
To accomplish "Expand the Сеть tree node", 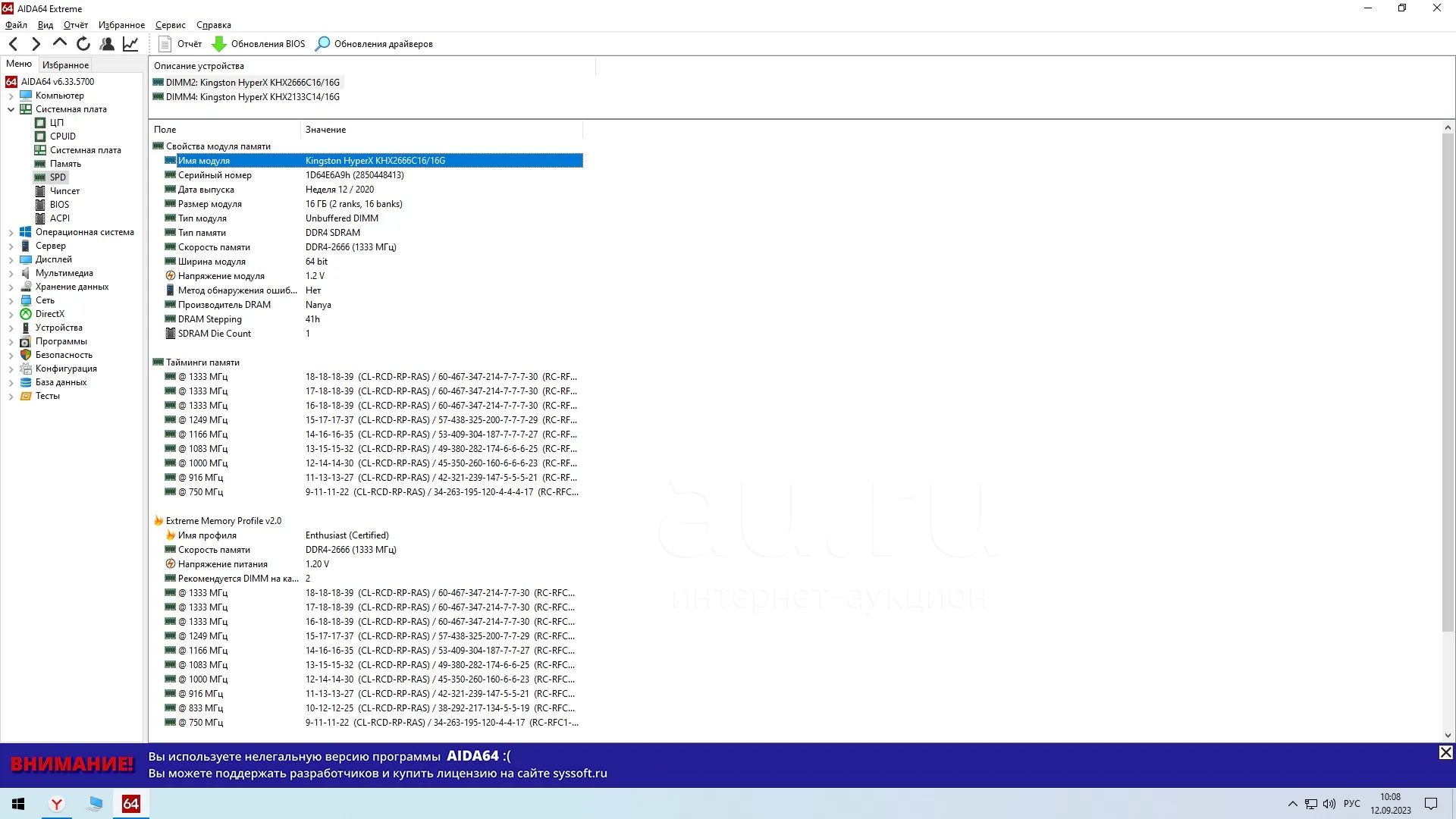I will pyautogui.click(x=11, y=300).
